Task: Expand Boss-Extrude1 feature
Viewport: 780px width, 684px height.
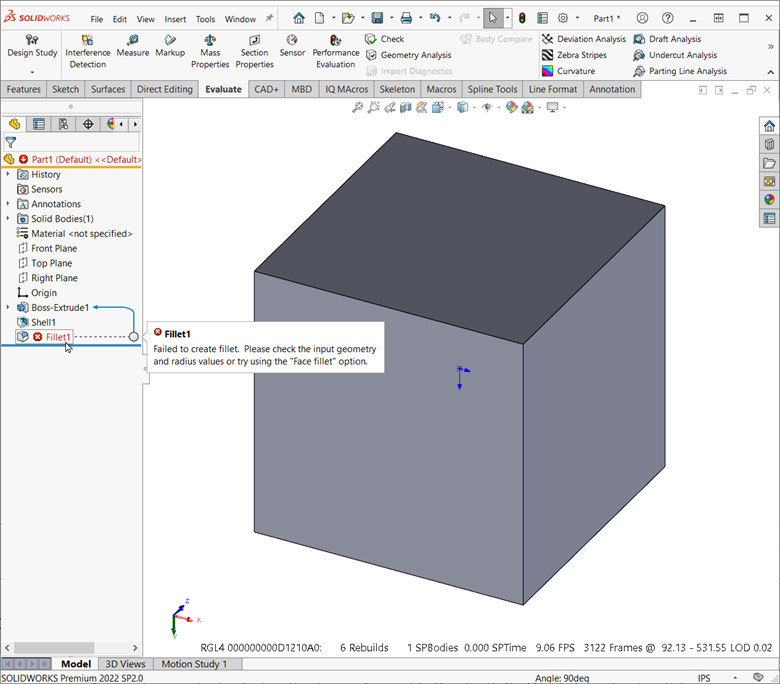Action: click(7, 307)
